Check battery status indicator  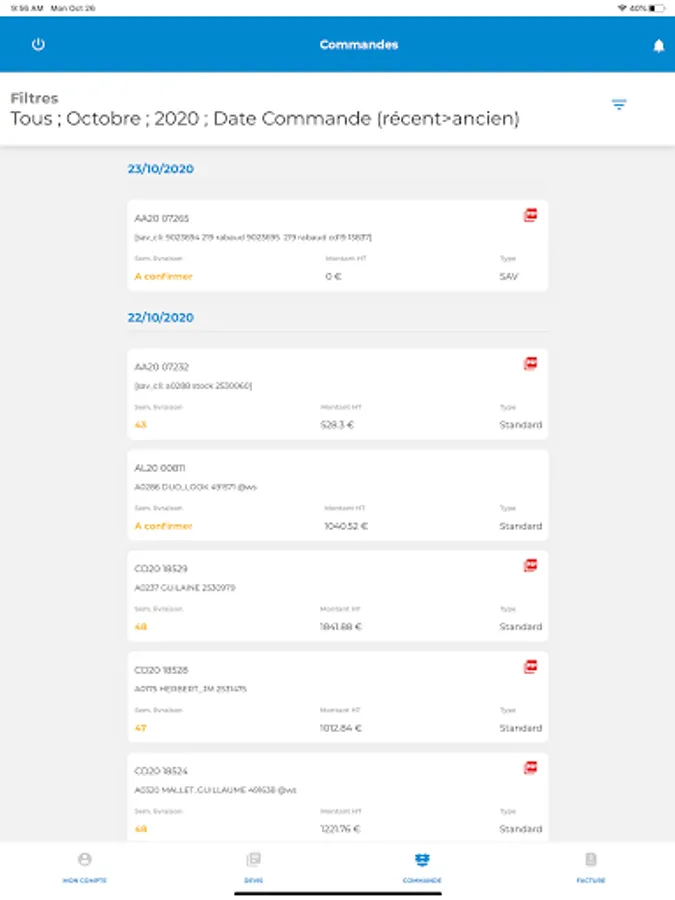pos(656,8)
